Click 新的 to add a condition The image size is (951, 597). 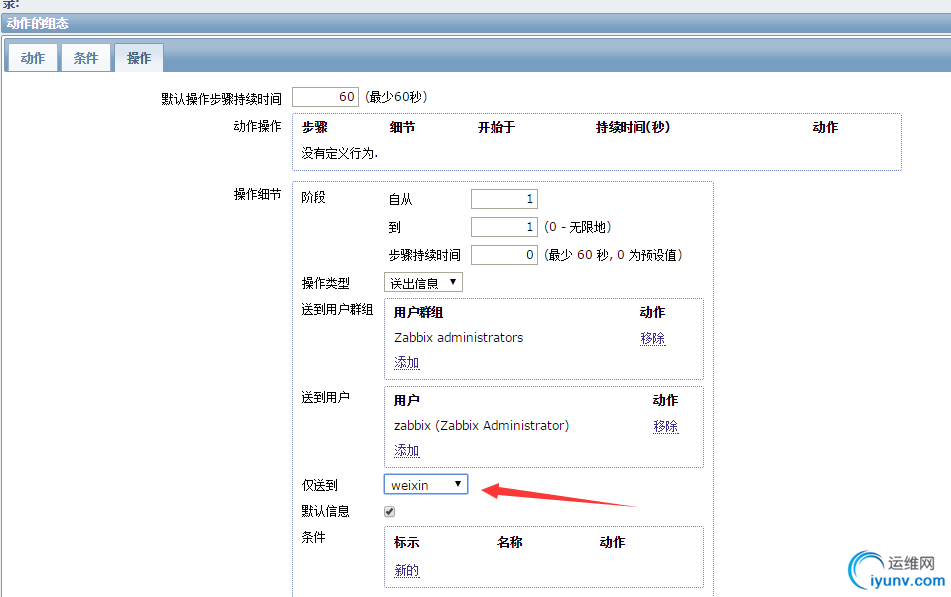(x=406, y=570)
